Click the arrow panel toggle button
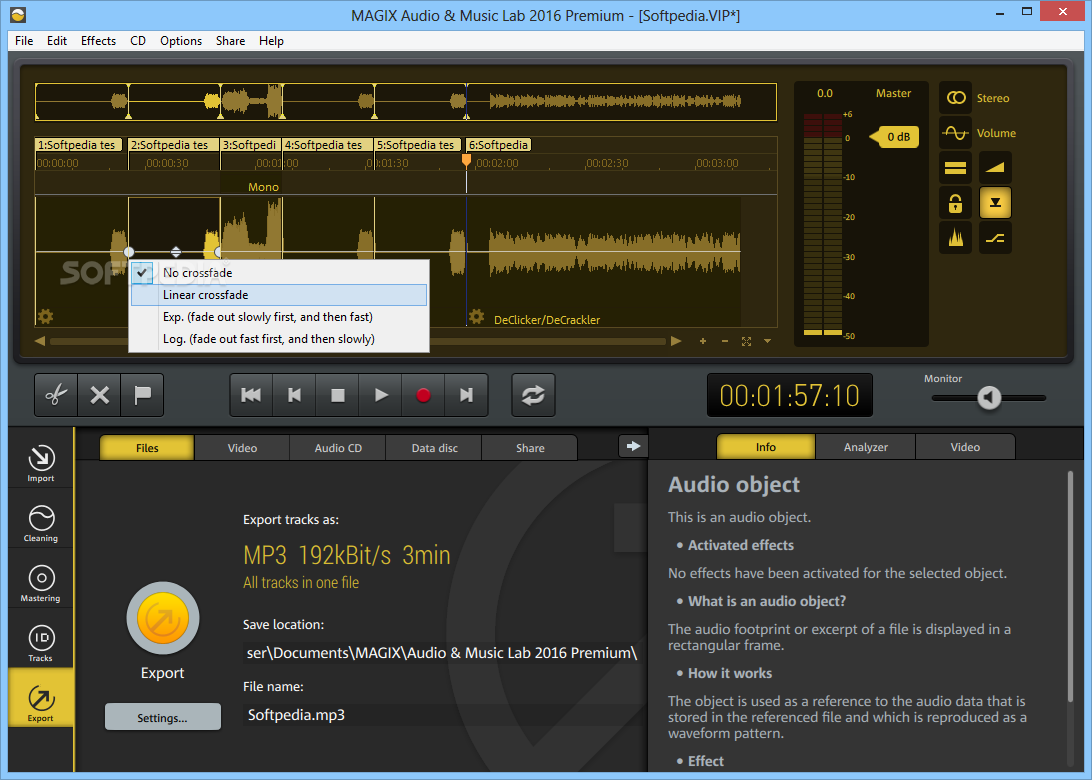 pos(633,446)
